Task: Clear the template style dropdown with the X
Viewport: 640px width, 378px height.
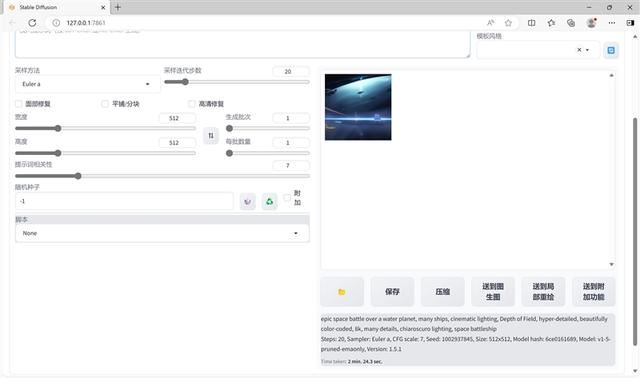Action: click(x=579, y=50)
